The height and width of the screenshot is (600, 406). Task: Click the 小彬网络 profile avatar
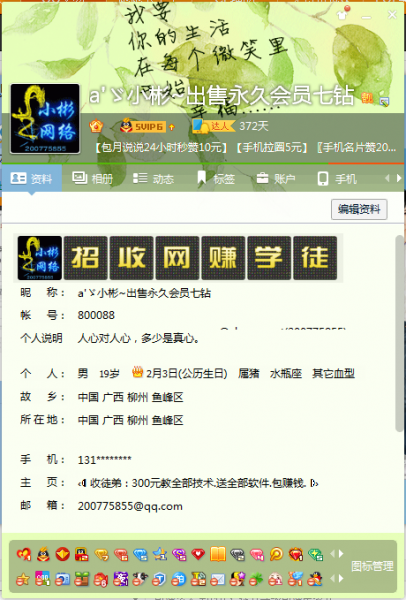tap(45, 119)
